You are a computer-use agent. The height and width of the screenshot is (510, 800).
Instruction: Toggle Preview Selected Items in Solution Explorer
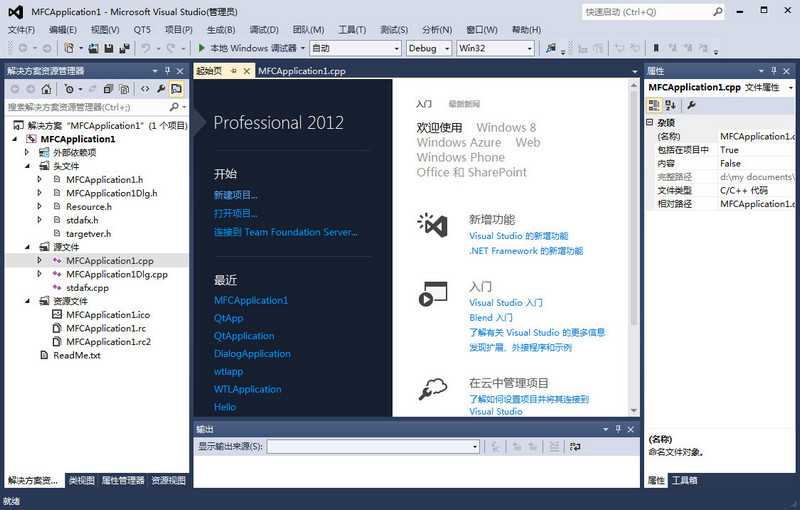click(x=177, y=89)
